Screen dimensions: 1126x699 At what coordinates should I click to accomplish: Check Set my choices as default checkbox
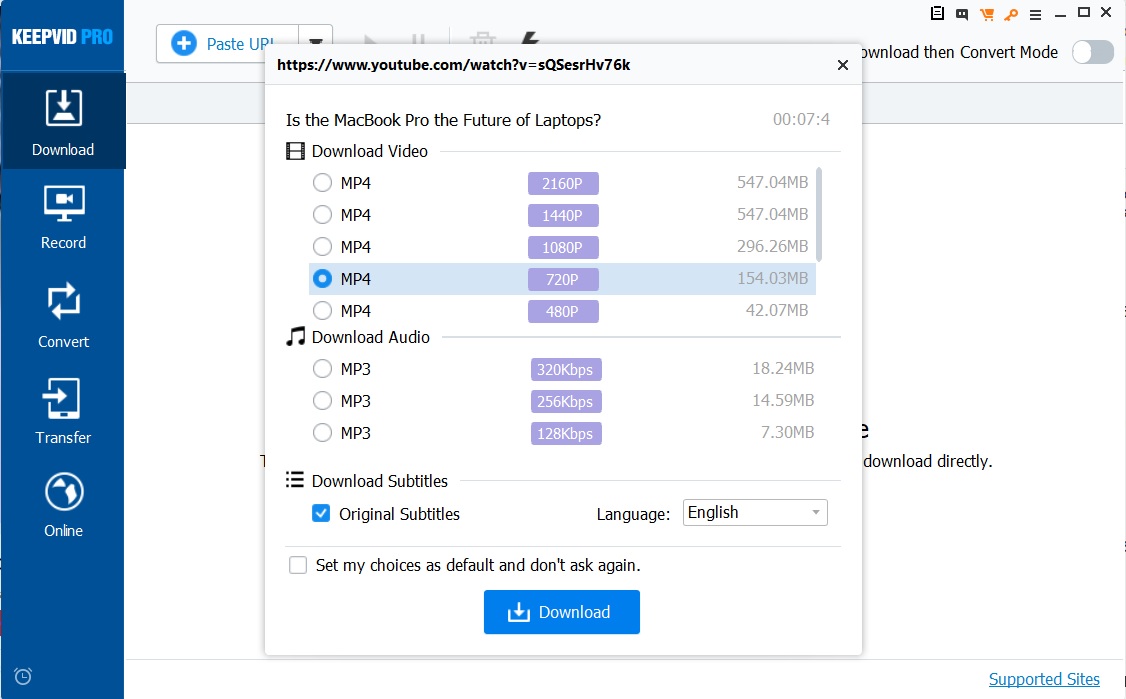[x=298, y=565]
